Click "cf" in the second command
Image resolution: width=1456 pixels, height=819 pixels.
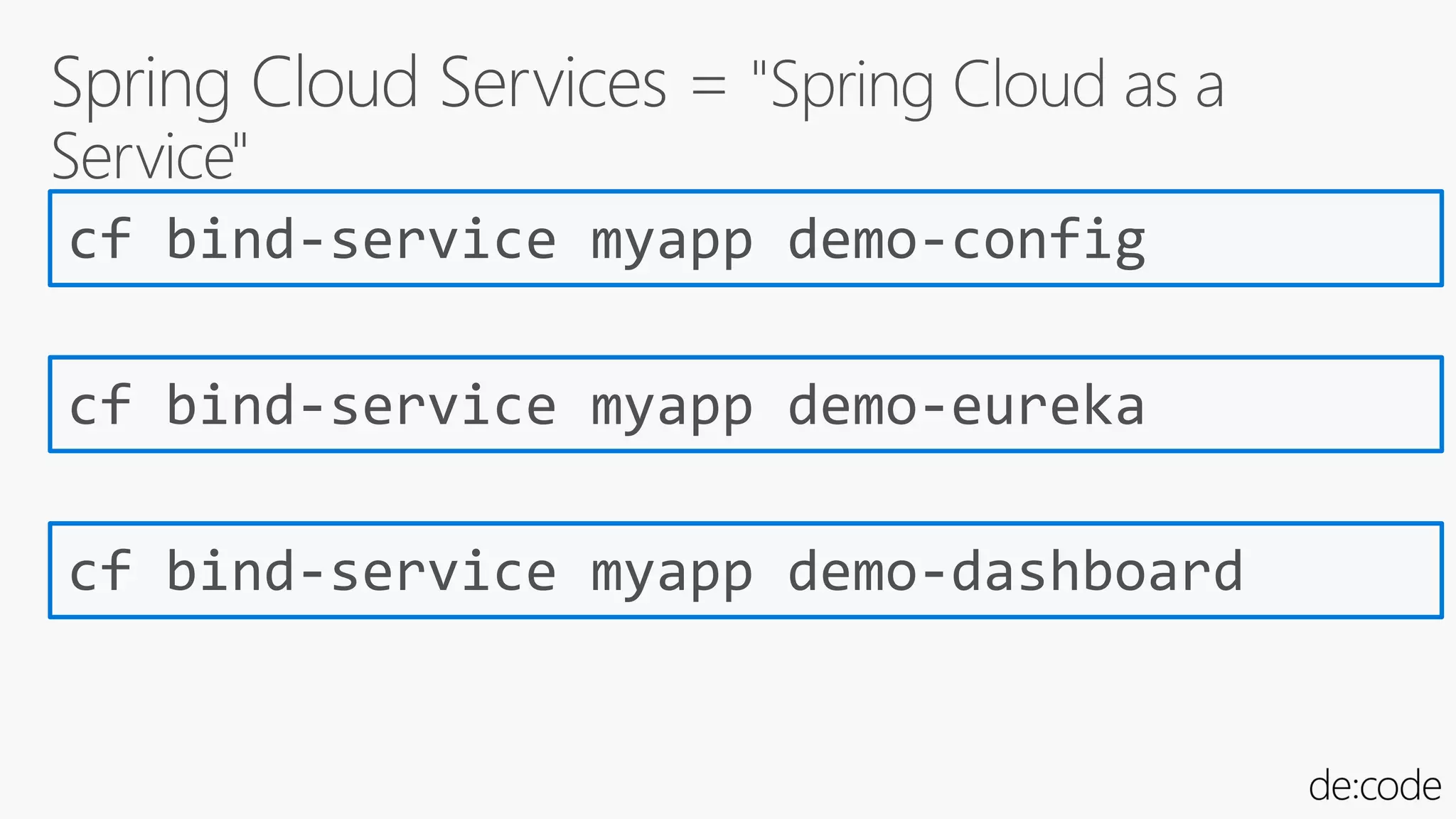point(100,406)
